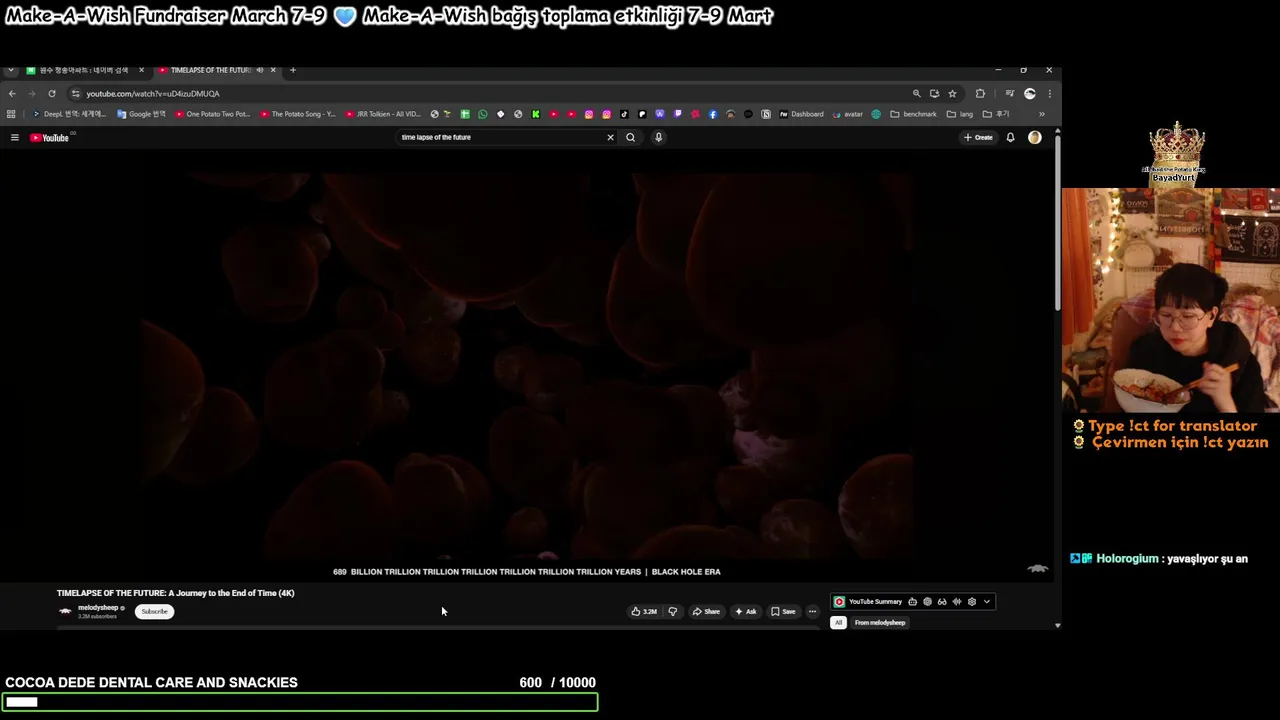Like the video (3.2M)
This screenshot has width=1280, height=720.
tap(644, 611)
